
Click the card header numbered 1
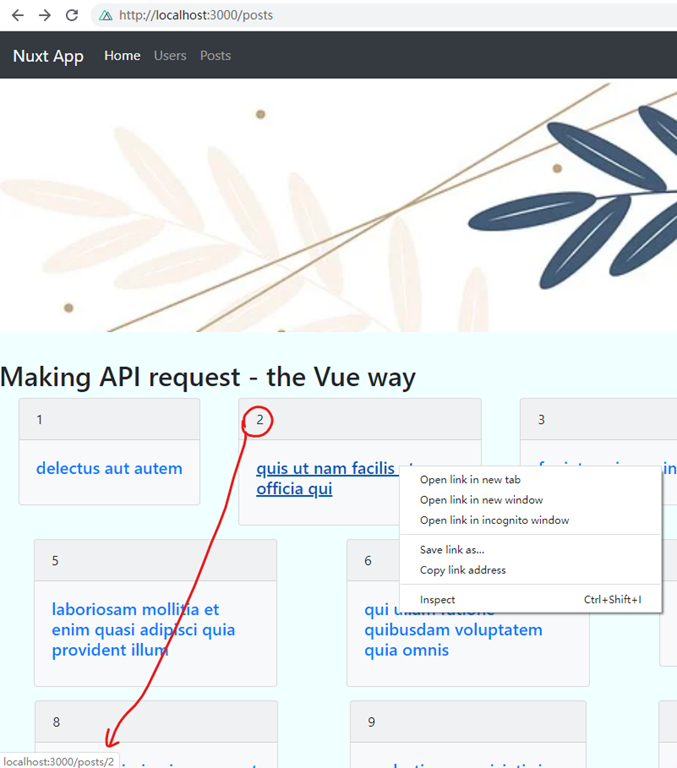(x=109, y=419)
